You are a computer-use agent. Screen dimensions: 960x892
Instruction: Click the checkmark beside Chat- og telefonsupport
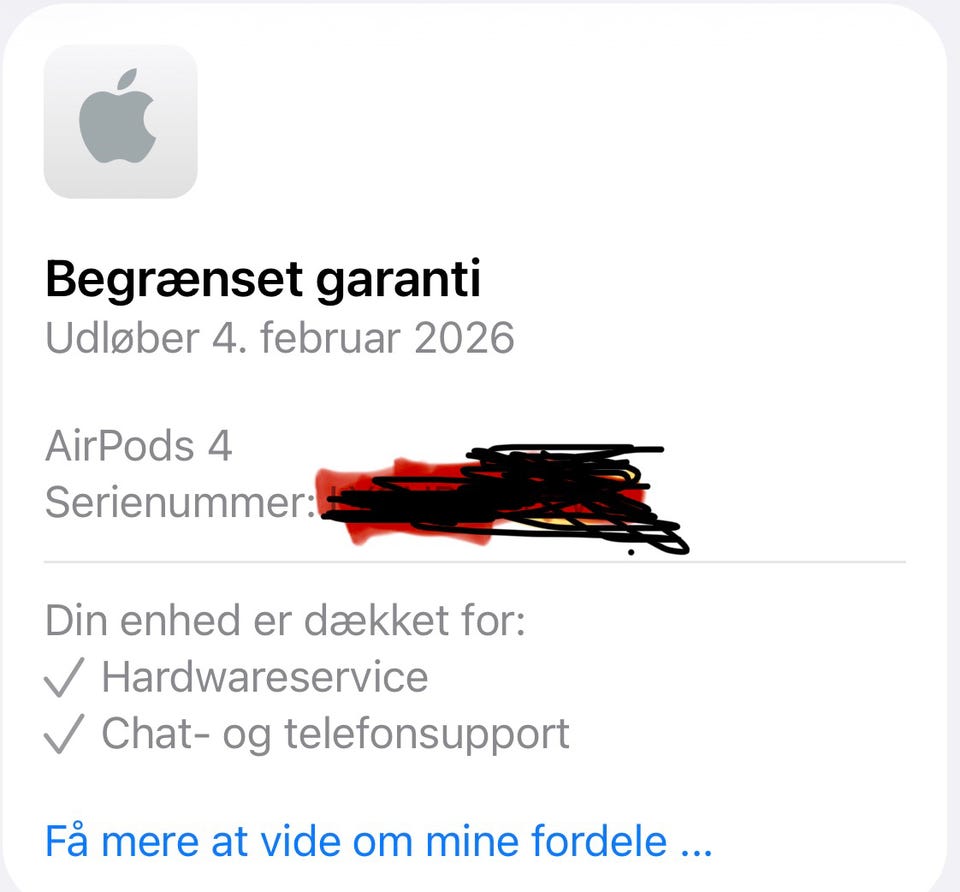[64, 733]
